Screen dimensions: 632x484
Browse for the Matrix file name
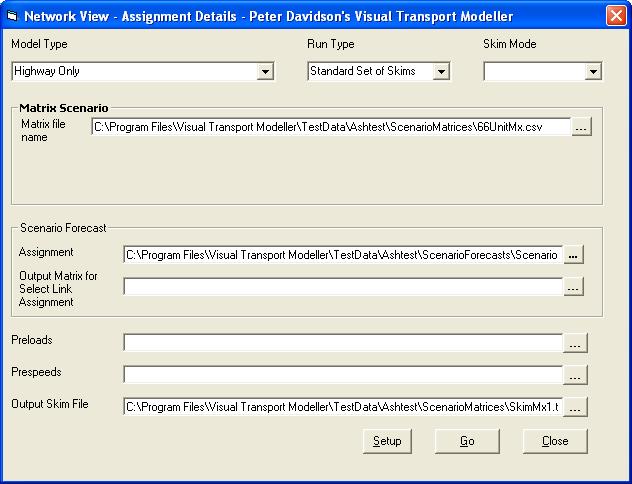pos(581,127)
